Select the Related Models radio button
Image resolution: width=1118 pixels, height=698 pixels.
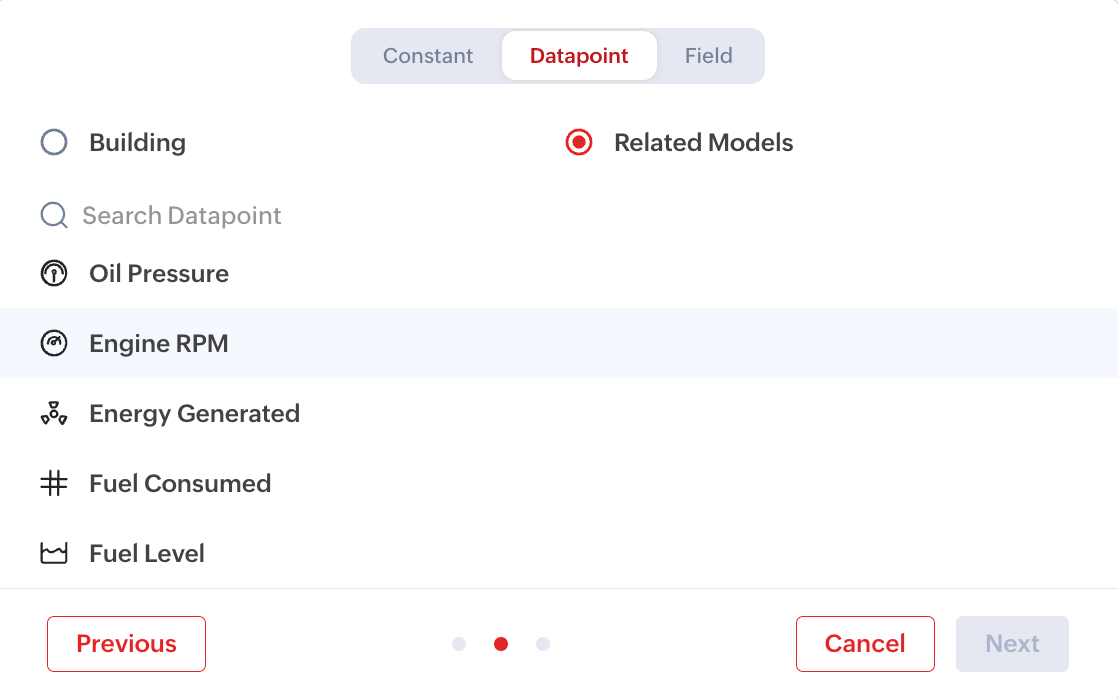pos(579,143)
